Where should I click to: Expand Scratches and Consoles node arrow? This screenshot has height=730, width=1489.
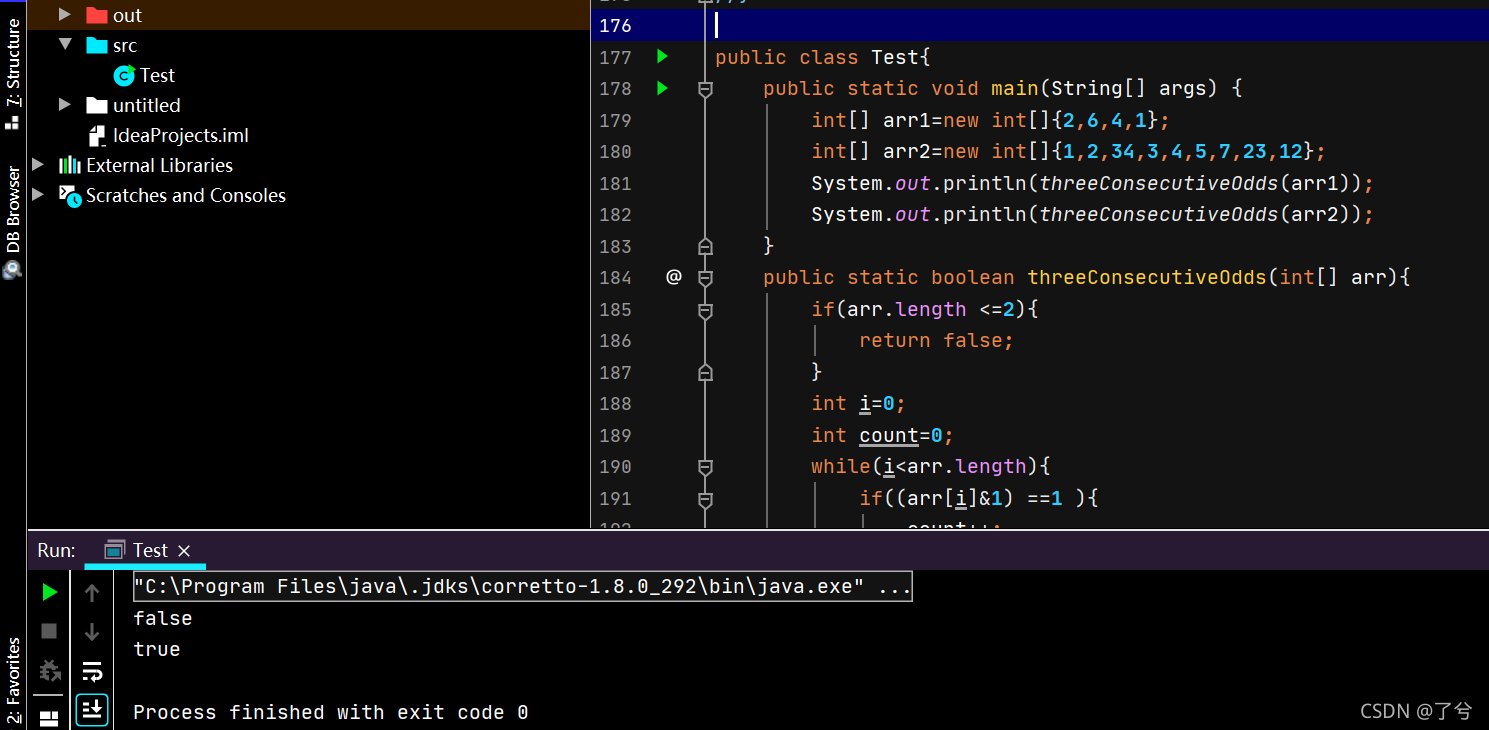pyautogui.click(x=38, y=195)
